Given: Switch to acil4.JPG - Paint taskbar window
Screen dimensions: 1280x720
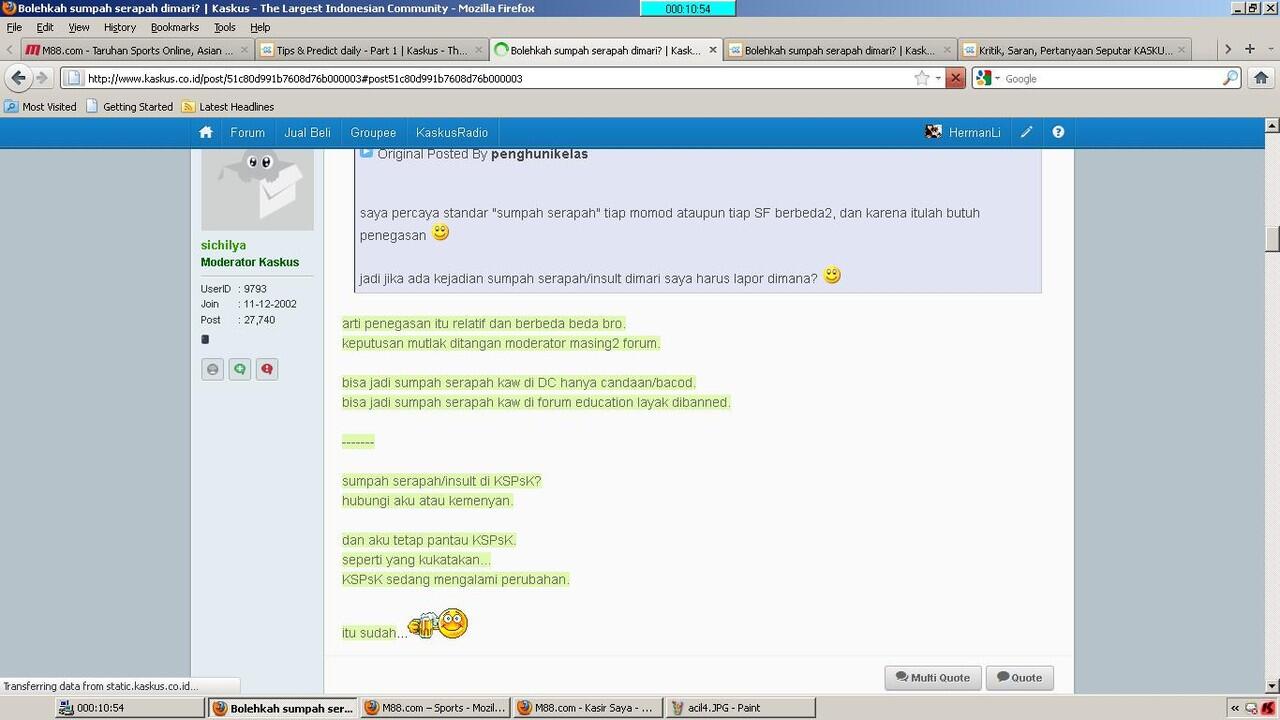Looking at the screenshot, I should tap(740, 708).
